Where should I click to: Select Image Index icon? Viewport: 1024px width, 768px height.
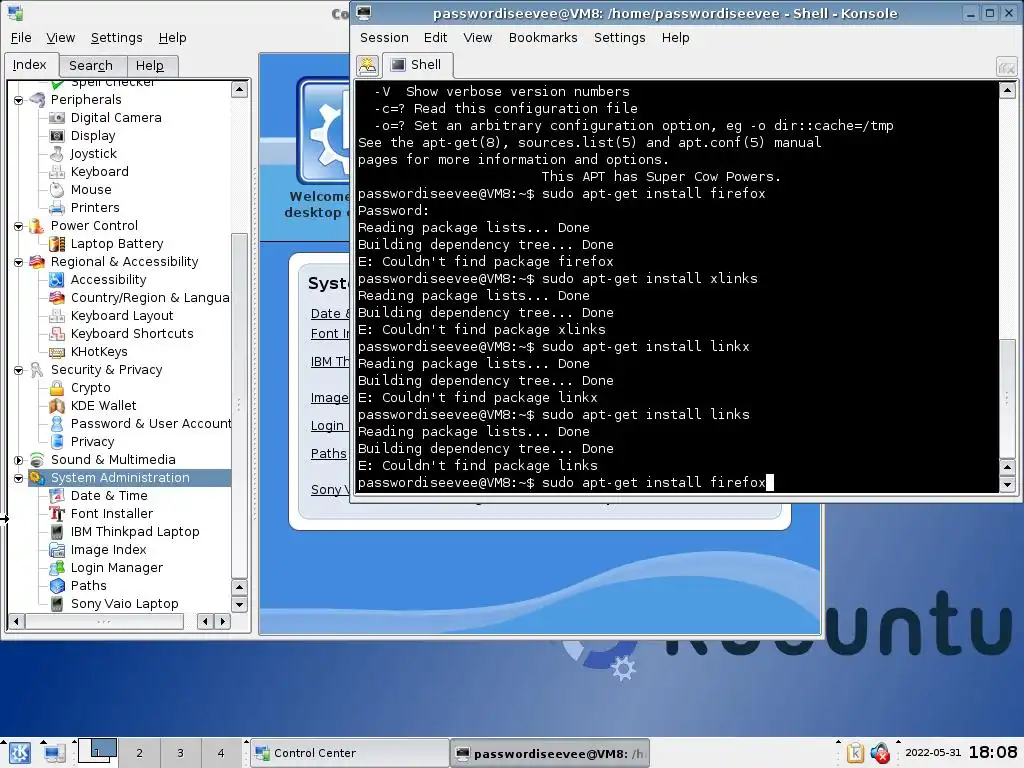57,550
